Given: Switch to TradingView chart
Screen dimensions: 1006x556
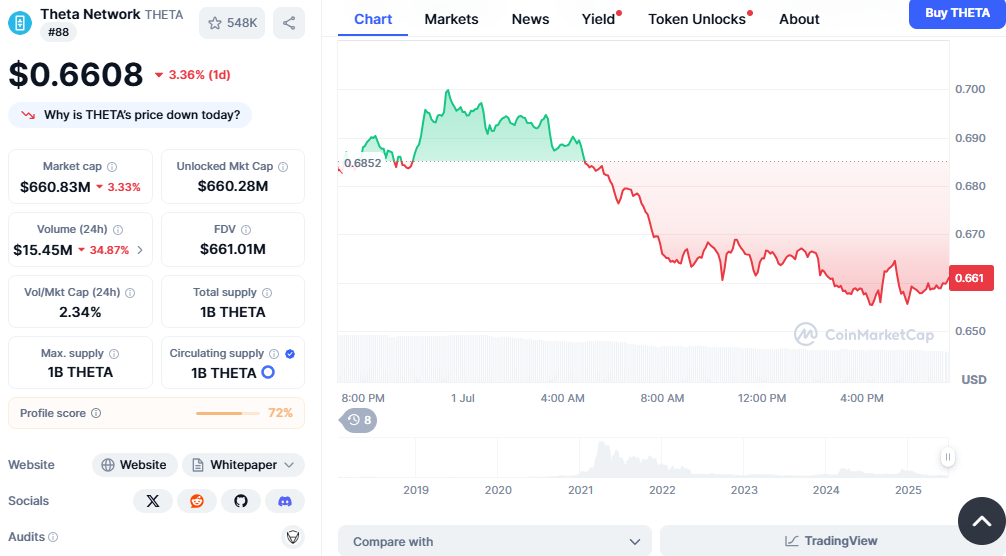Looking at the screenshot, I should (831, 541).
